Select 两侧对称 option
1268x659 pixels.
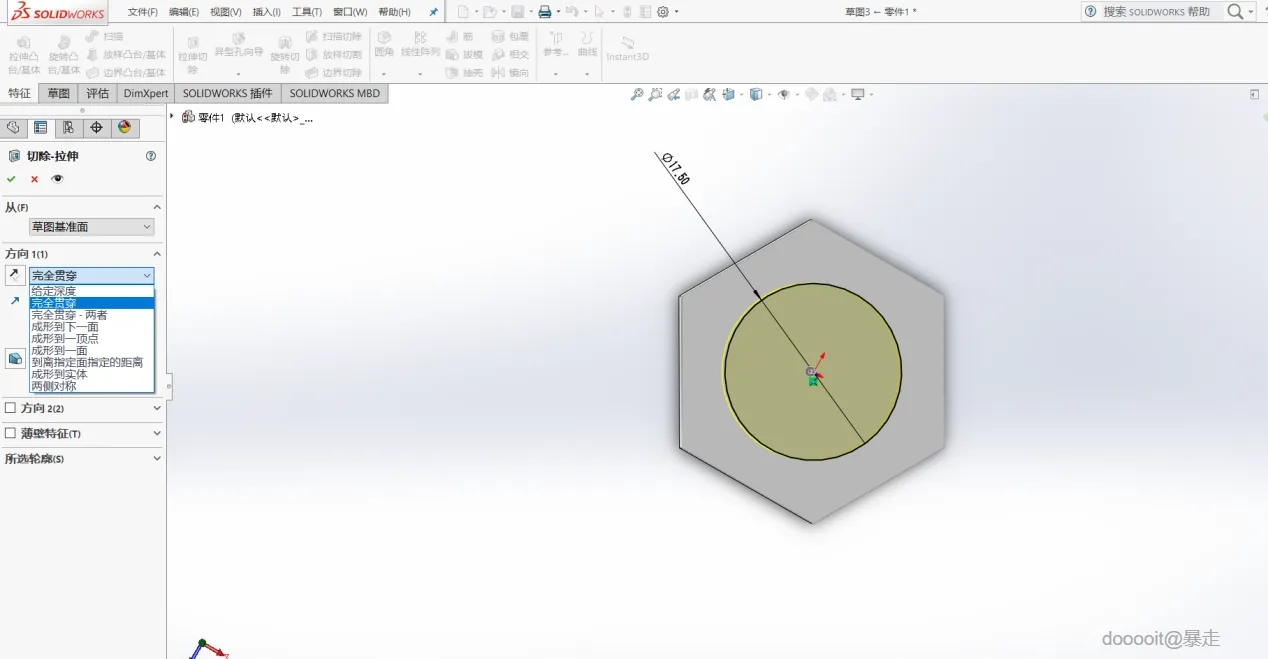(92, 386)
